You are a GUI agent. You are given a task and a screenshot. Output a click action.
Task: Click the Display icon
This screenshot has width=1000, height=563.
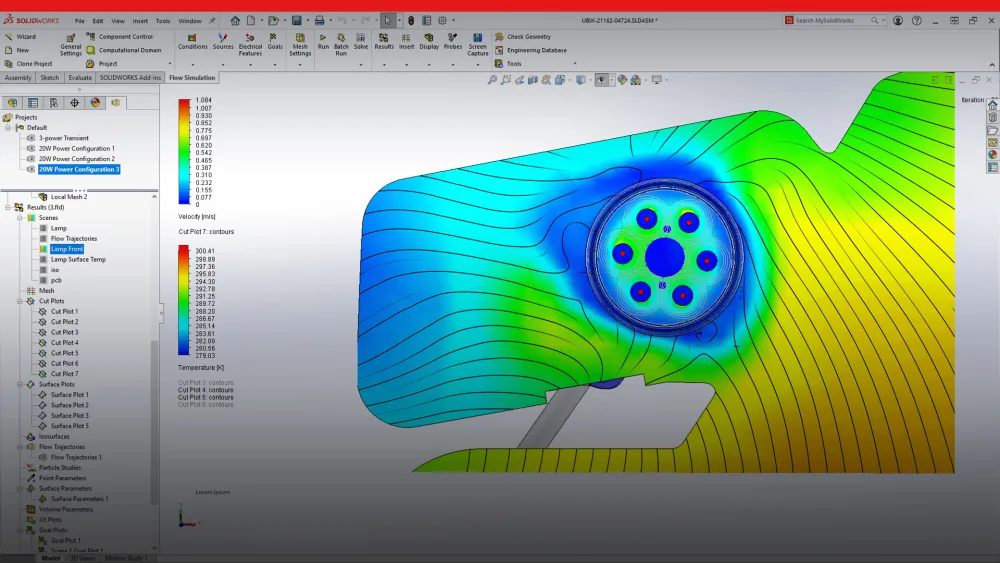[429, 38]
